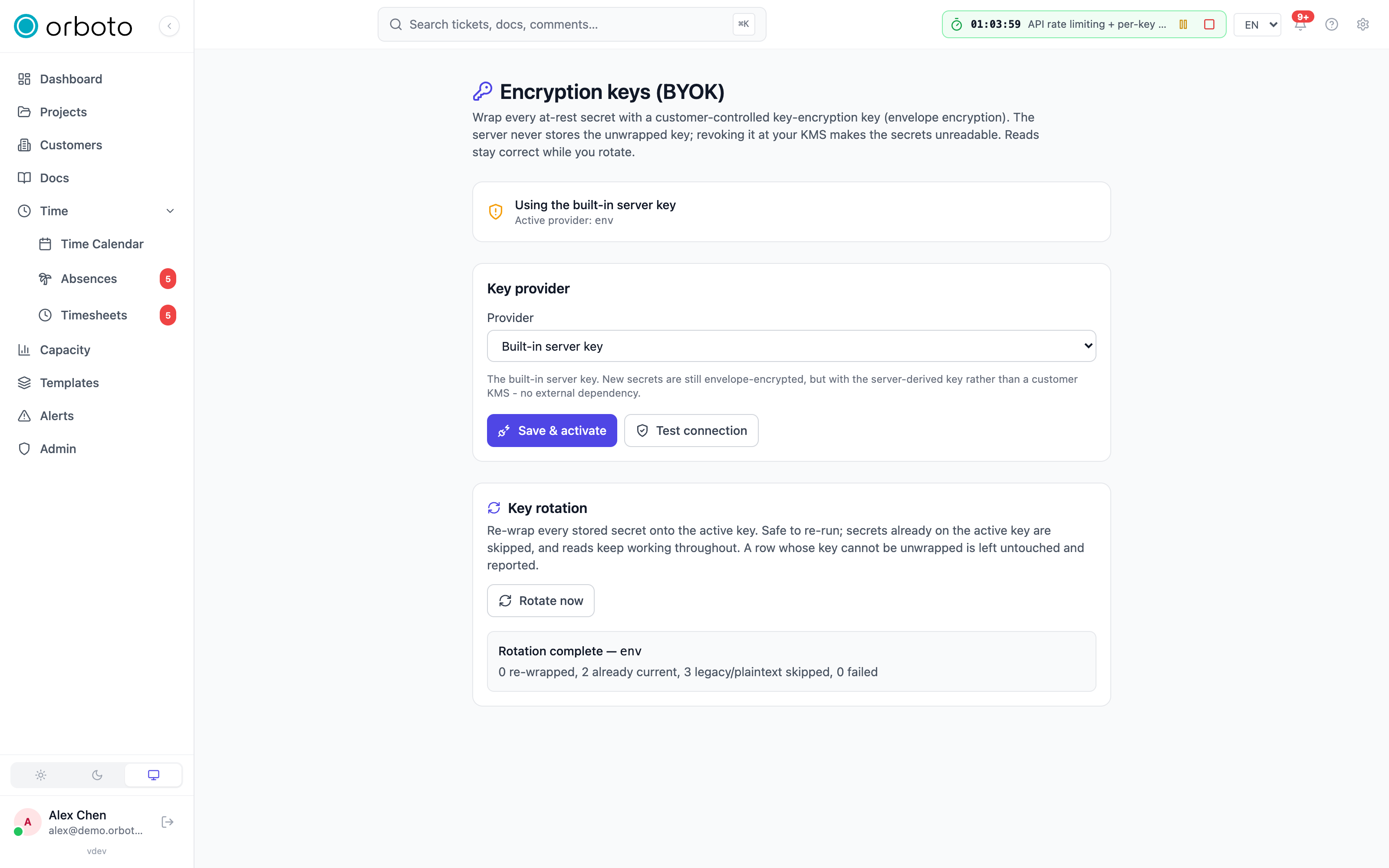This screenshot has width=1389, height=868.
Task: Click the built-in server key warning shield
Action: pyautogui.click(x=495, y=212)
